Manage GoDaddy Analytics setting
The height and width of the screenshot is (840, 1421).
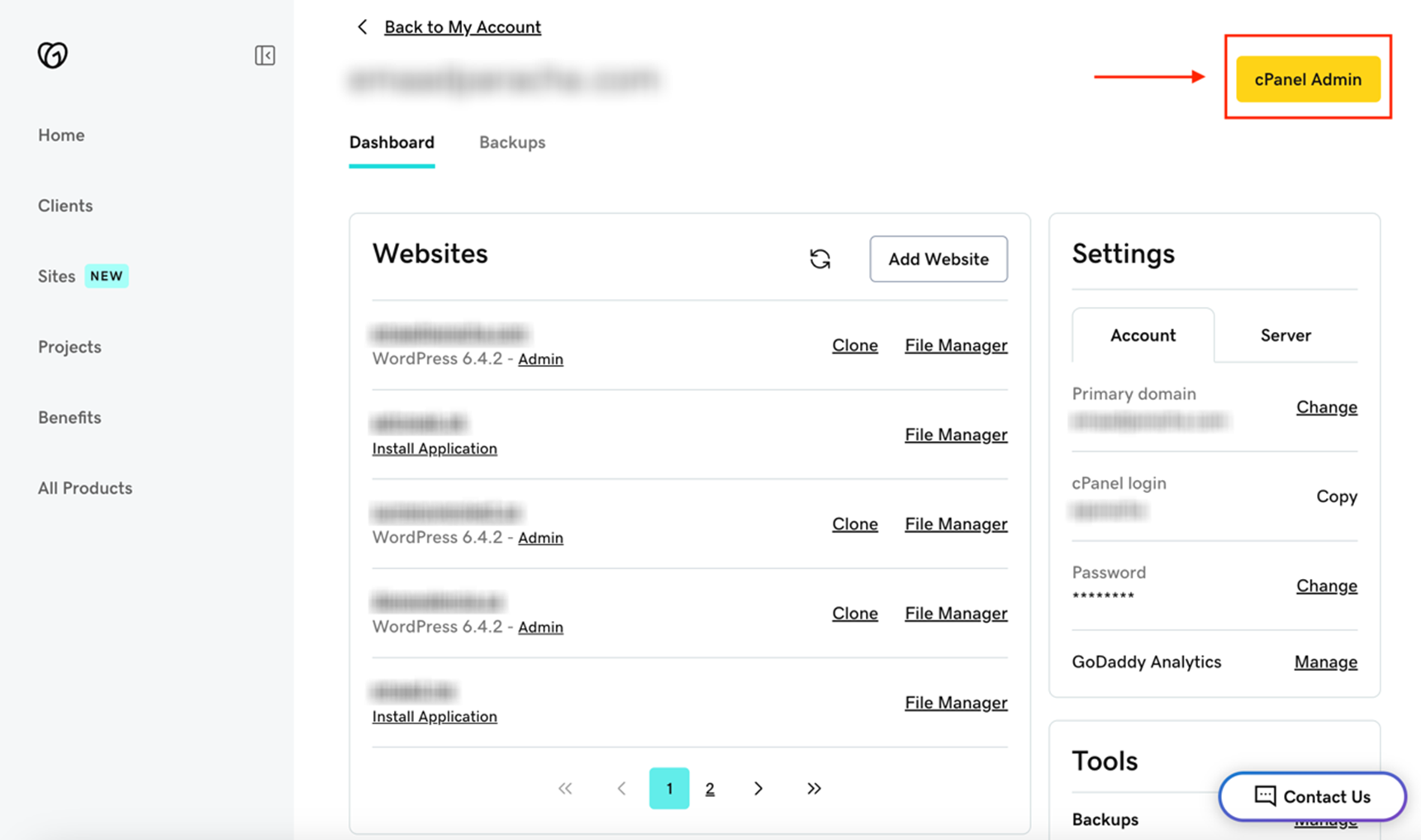1325,662
